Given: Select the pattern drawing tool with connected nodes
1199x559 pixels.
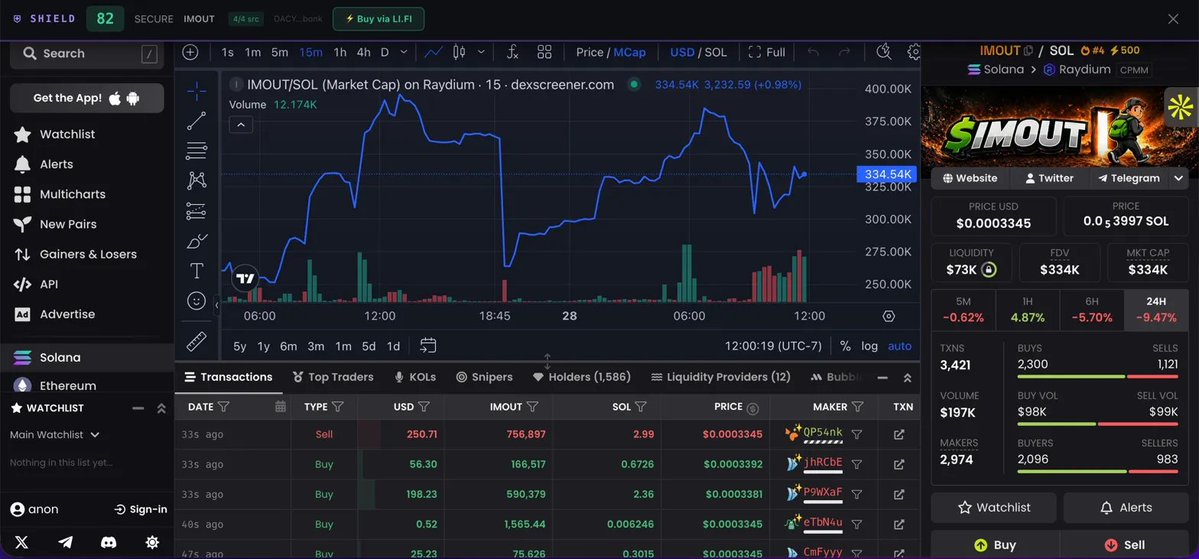Looking at the screenshot, I should pyautogui.click(x=197, y=180).
